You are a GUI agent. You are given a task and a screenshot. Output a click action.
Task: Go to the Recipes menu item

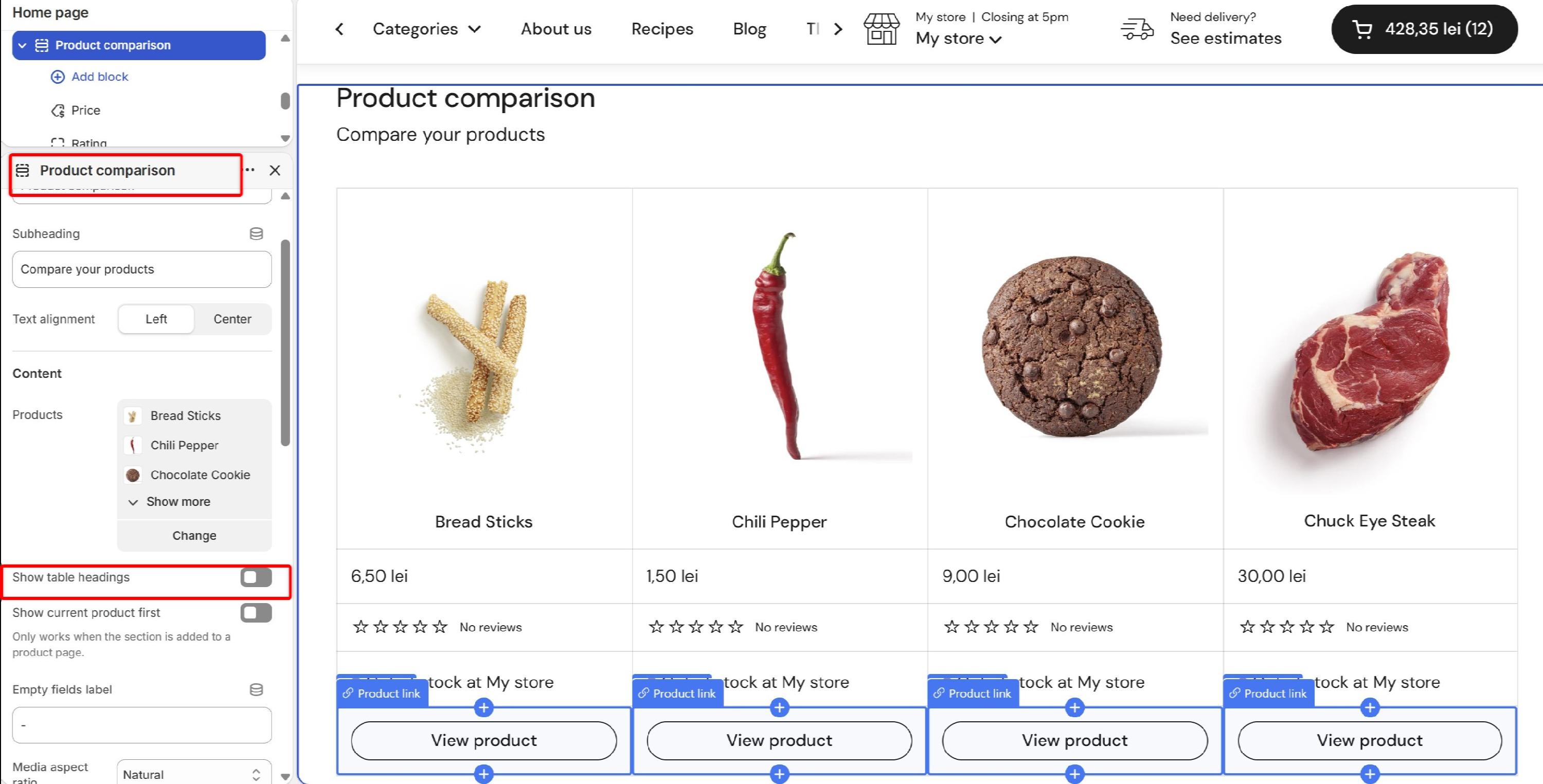(662, 29)
